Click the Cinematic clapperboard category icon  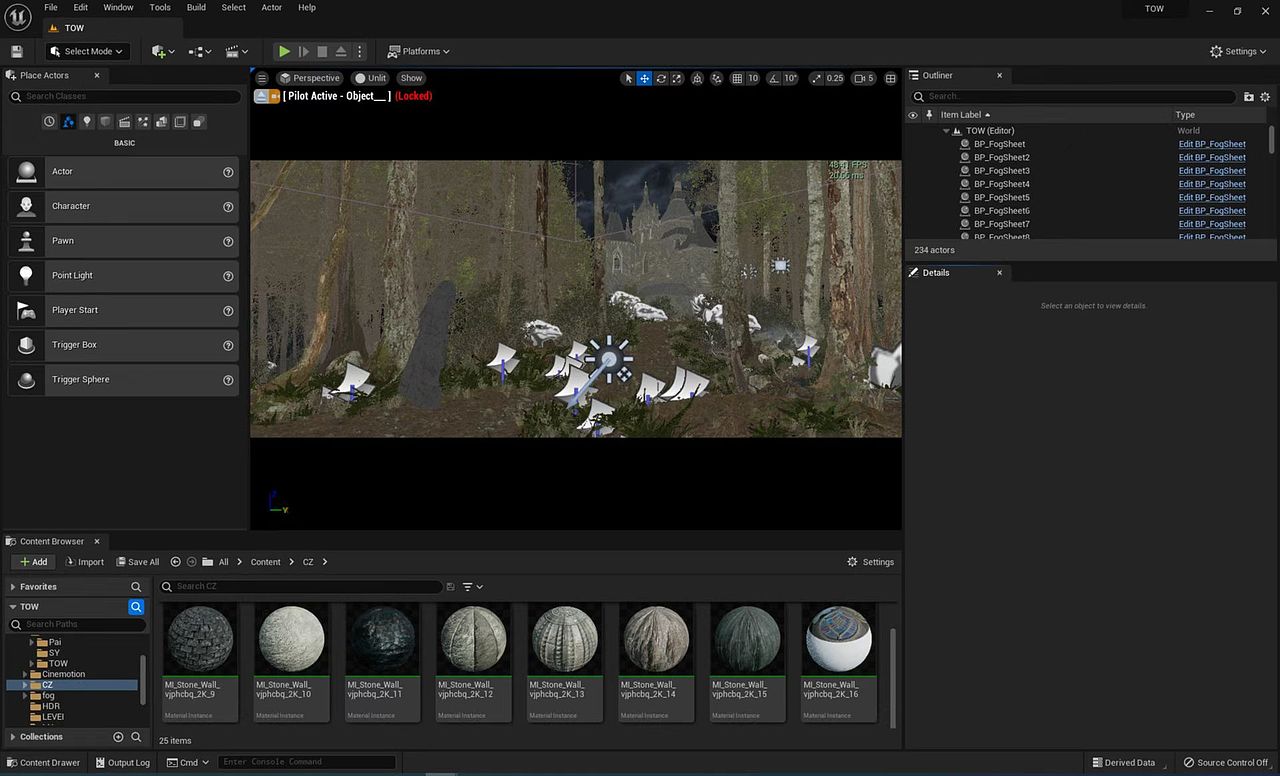click(x=124, y=122)
